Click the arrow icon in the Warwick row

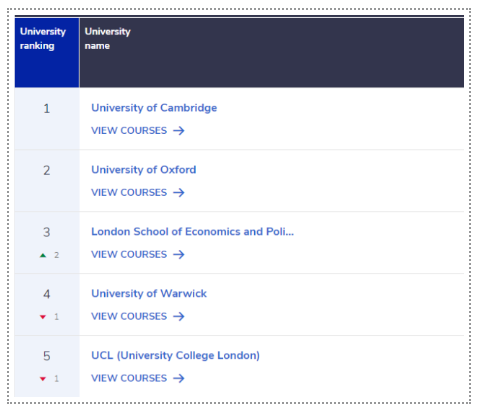pos(179,316)
